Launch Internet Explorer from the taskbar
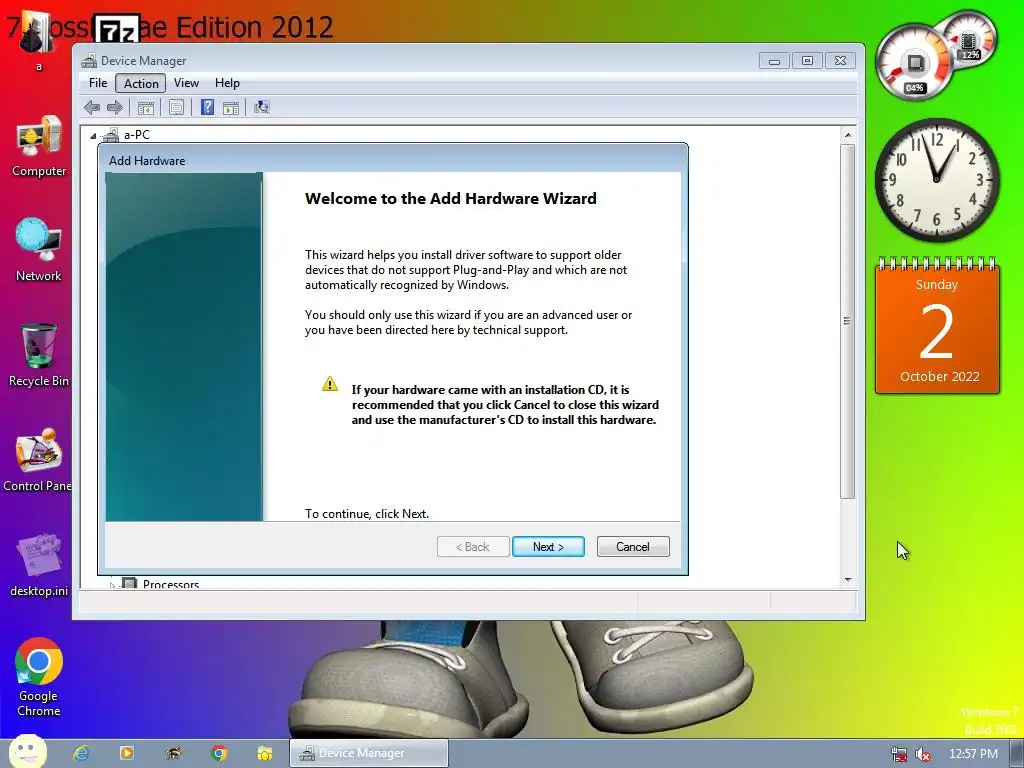This screenshot has width=1024, height=768. 81,753
